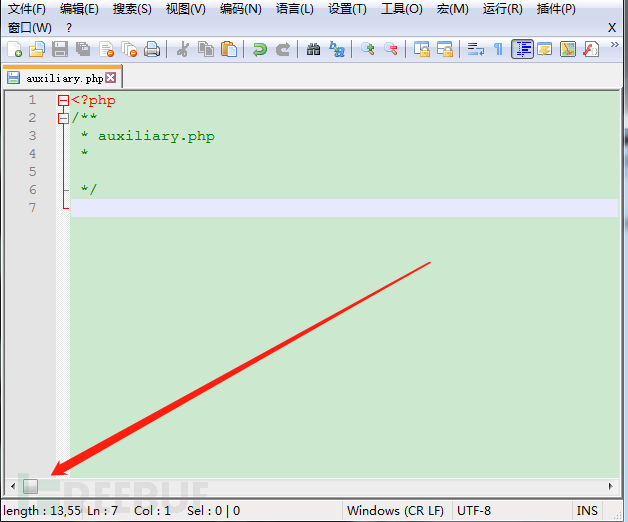Open the document map icon
The width and height of the screenshot is (628, 522).
568,50
